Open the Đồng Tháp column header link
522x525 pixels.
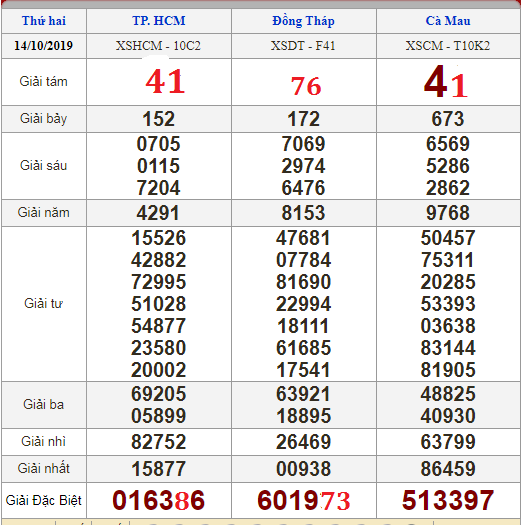(303, 21)
